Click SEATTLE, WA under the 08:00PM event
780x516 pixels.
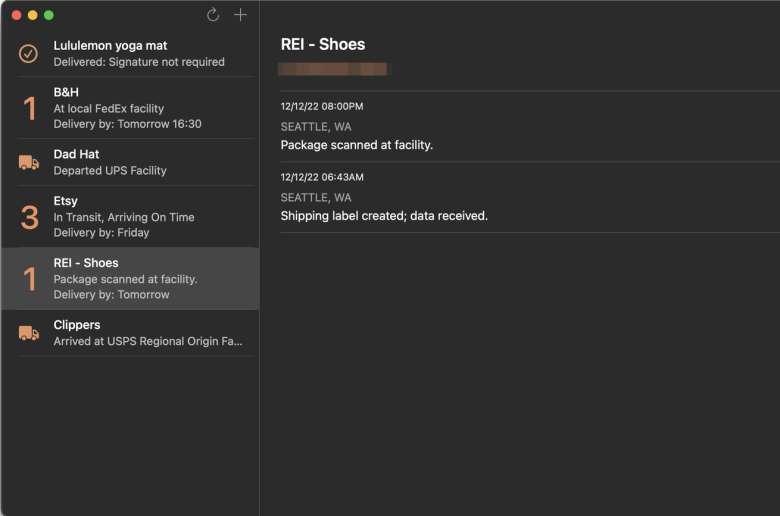click(316, 127)
